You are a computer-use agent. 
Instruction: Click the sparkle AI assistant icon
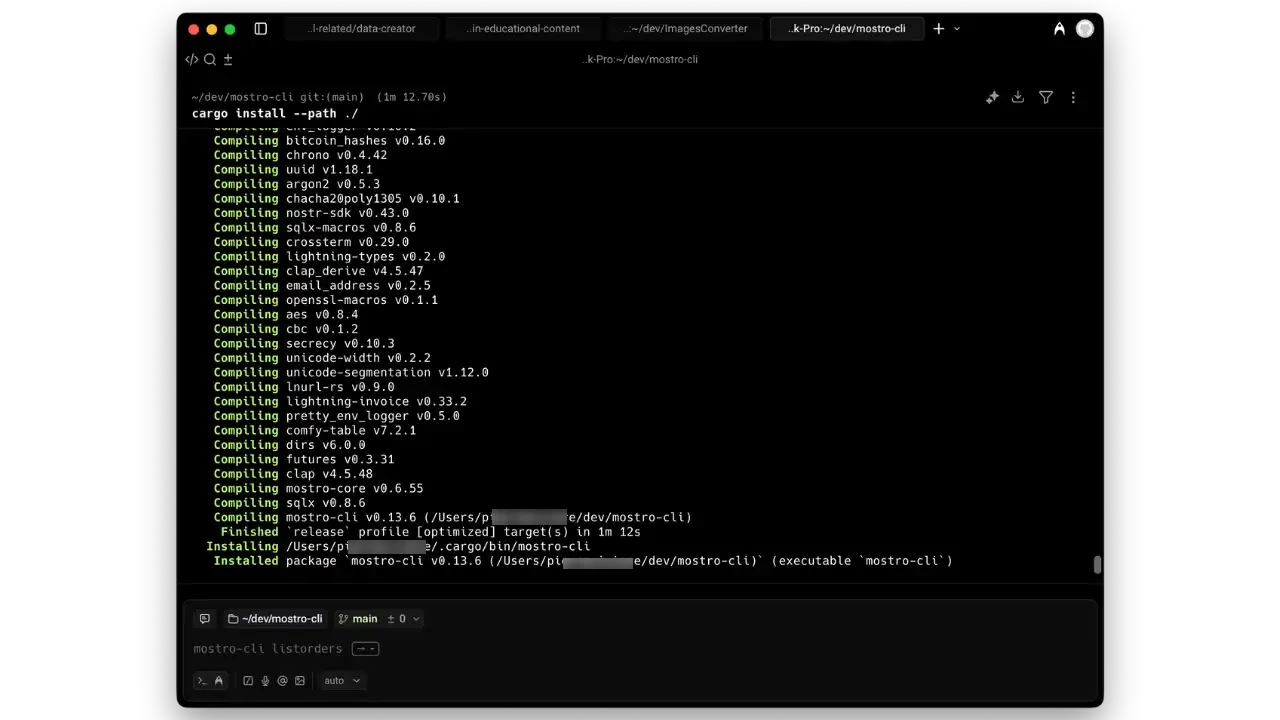[x=992, y=97]
